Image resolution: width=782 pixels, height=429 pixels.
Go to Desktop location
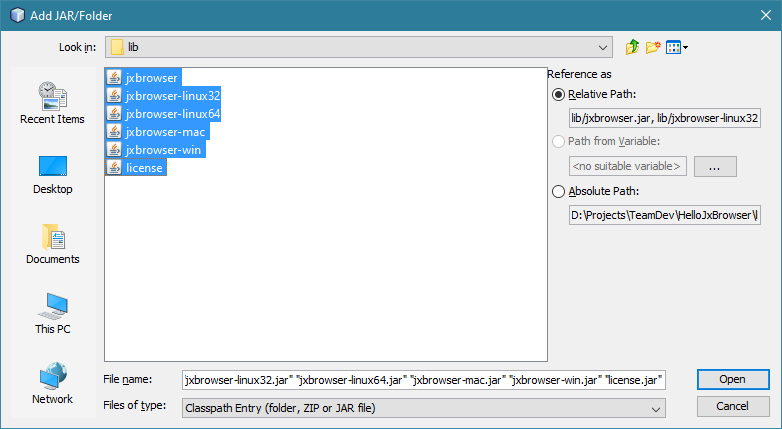pos(52,175)
